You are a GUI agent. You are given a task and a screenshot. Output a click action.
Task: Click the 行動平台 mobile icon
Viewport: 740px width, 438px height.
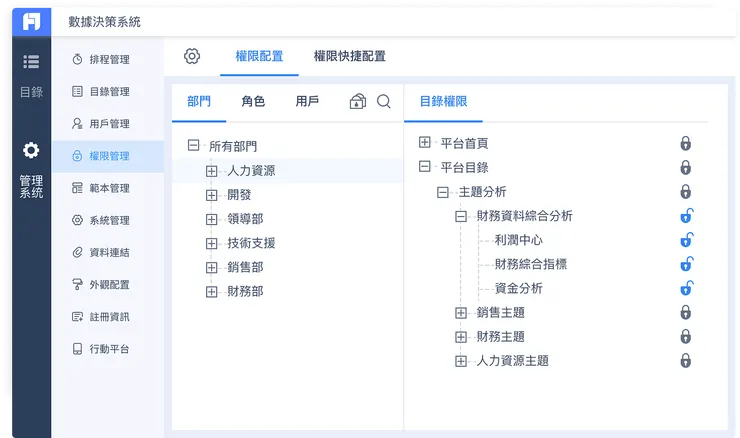coord(77,349)
